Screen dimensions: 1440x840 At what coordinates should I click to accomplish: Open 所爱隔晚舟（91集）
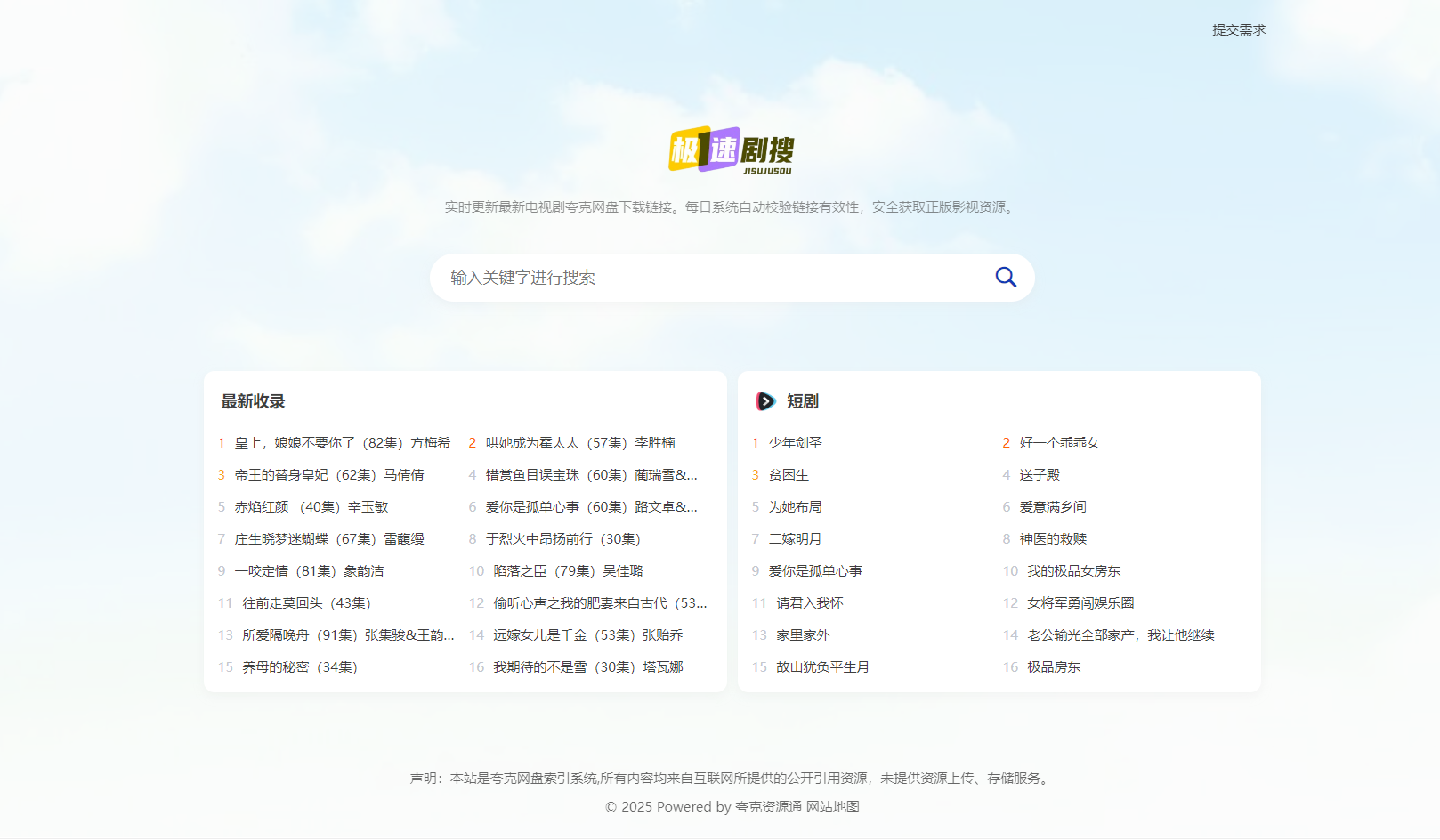coord(349,635)
